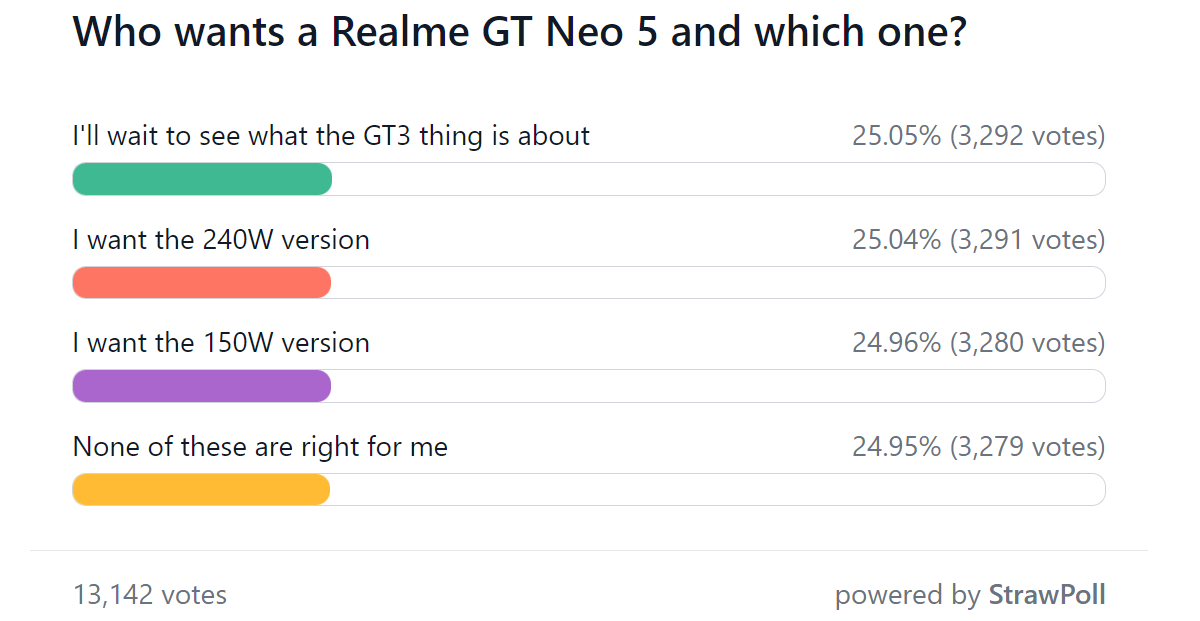The height and width of the screenshot is (621, 1200).
Task: Click the 25.05% (3,292 votes) result text
Action: [979, 136]
